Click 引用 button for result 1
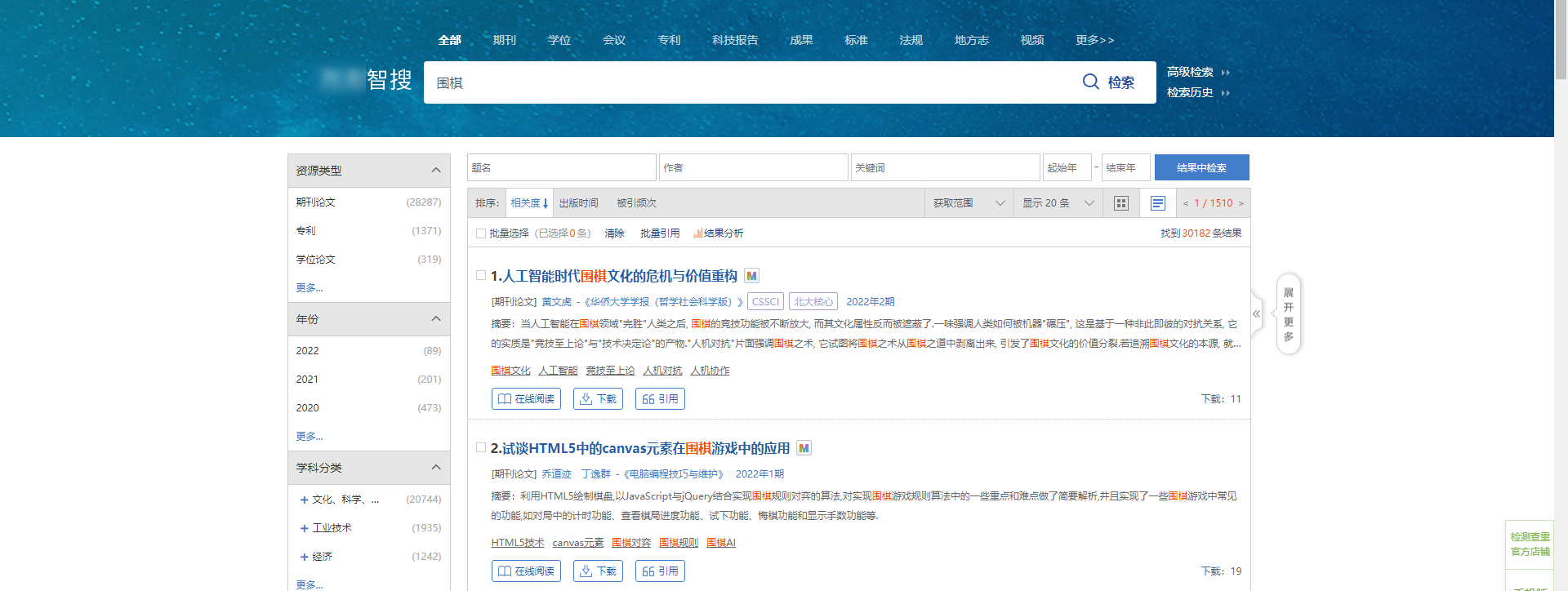Screen dimensions: 1568x591 [660, 398]
